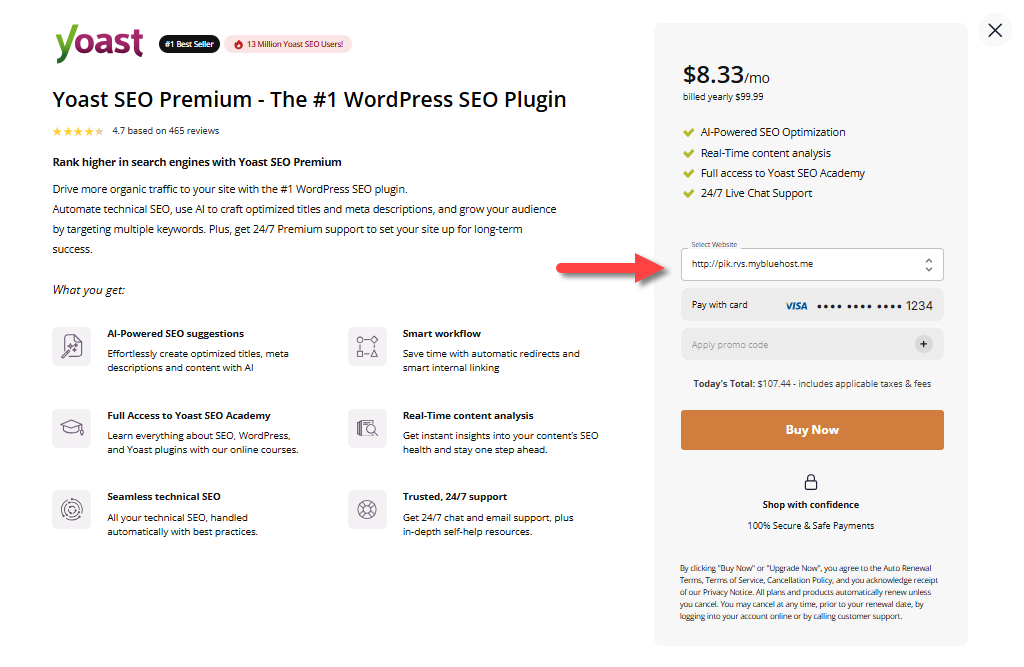This screenshot has width=1024, height=667.
Task: Click the Apply promo code field
Action: point(760,343)
